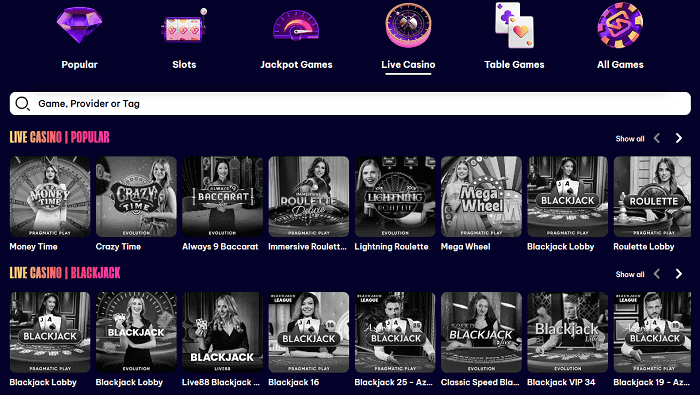This screenshot has width=700, height=395.
Task: Open the Slots category tab
Action: [184, 65]
